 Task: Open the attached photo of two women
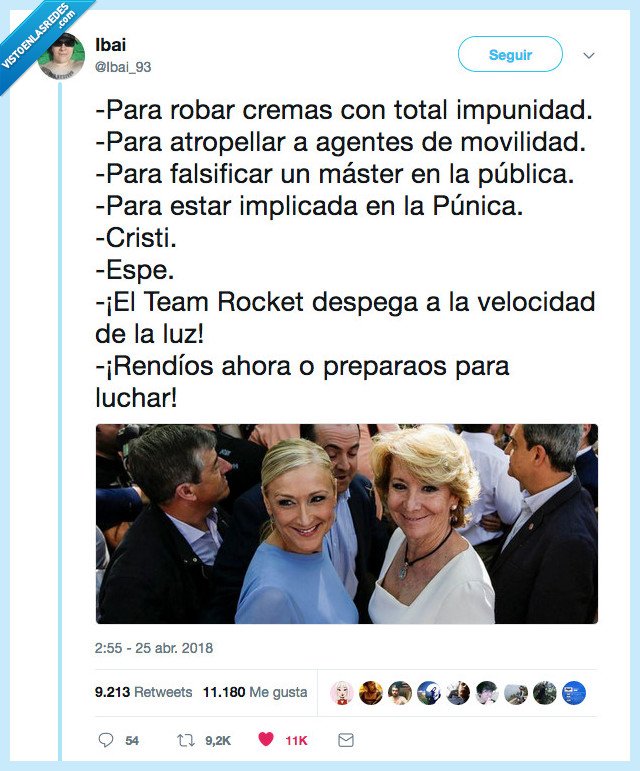(347, 524)
